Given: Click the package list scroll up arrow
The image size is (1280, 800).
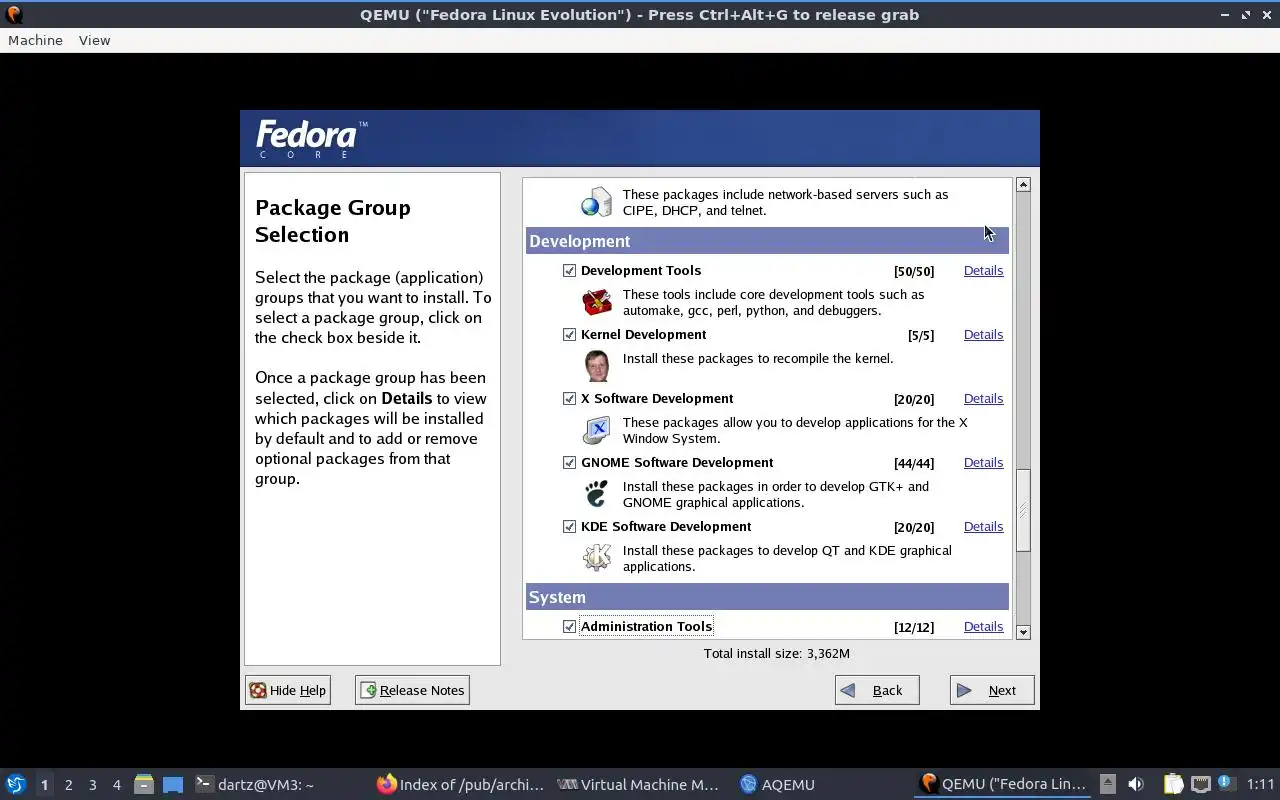Looking at the screenshot, I should 1023,185.
